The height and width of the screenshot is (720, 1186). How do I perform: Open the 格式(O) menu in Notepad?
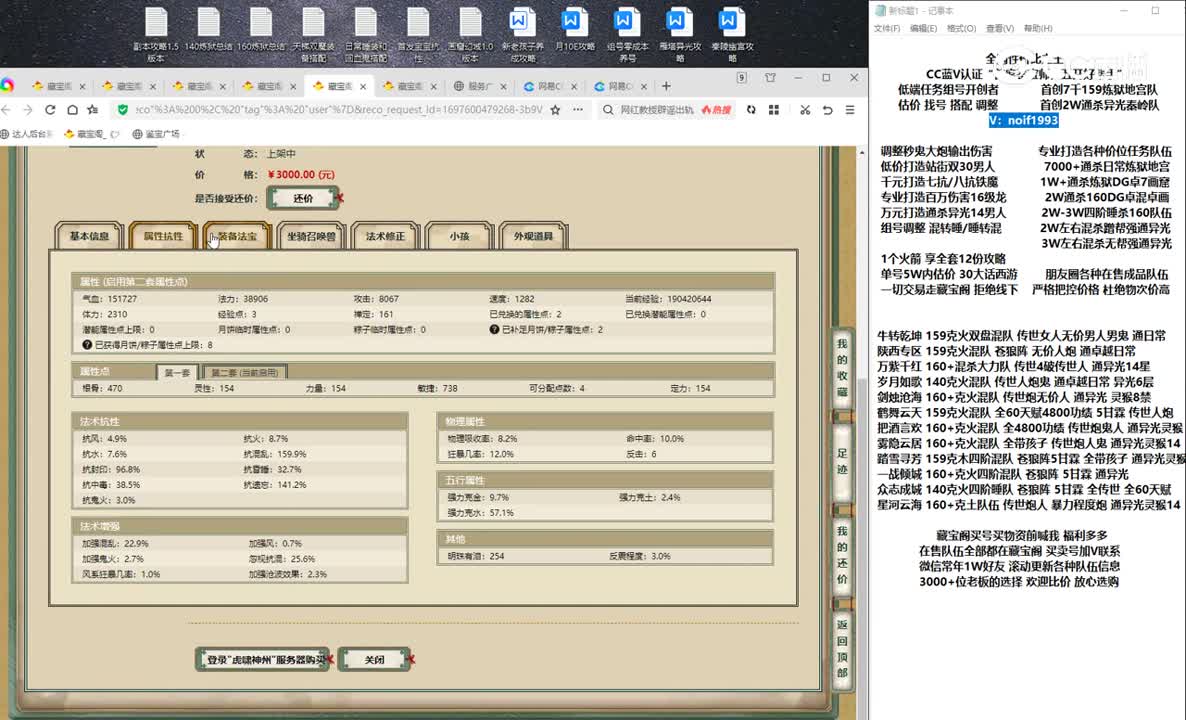tap(961, 28)
